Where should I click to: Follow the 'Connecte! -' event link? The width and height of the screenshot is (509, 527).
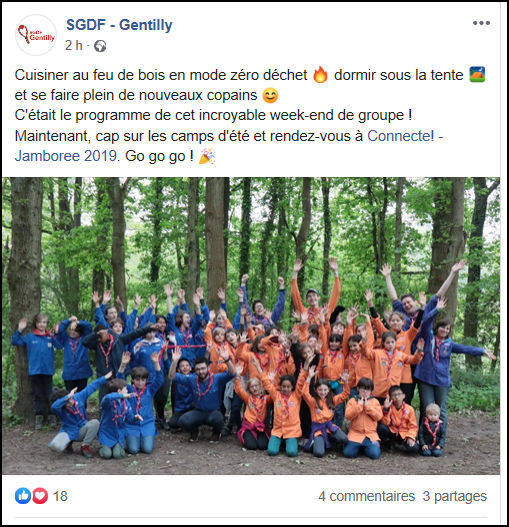[405, 136]
